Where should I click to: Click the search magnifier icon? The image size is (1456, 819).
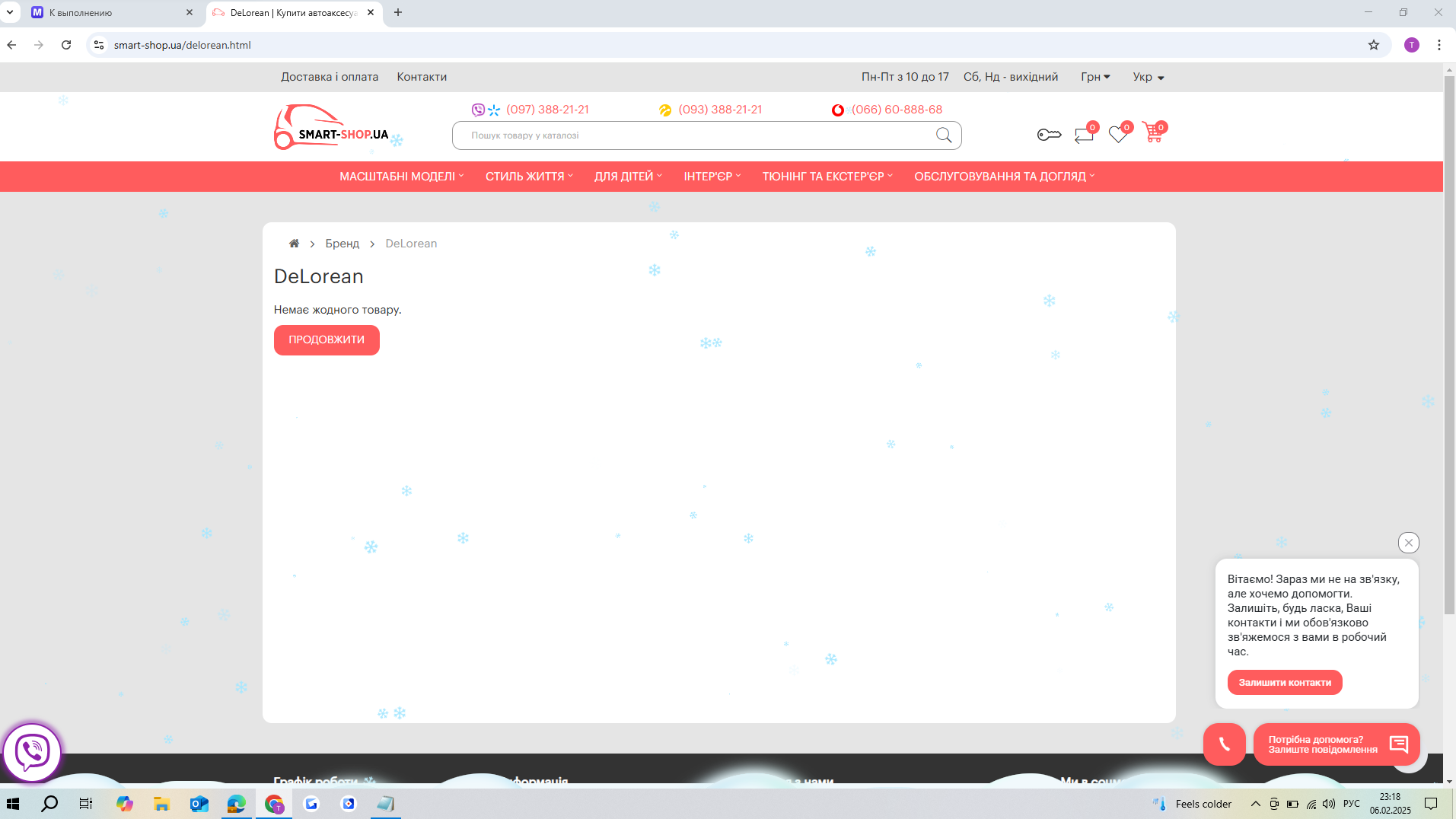[944, 135]
